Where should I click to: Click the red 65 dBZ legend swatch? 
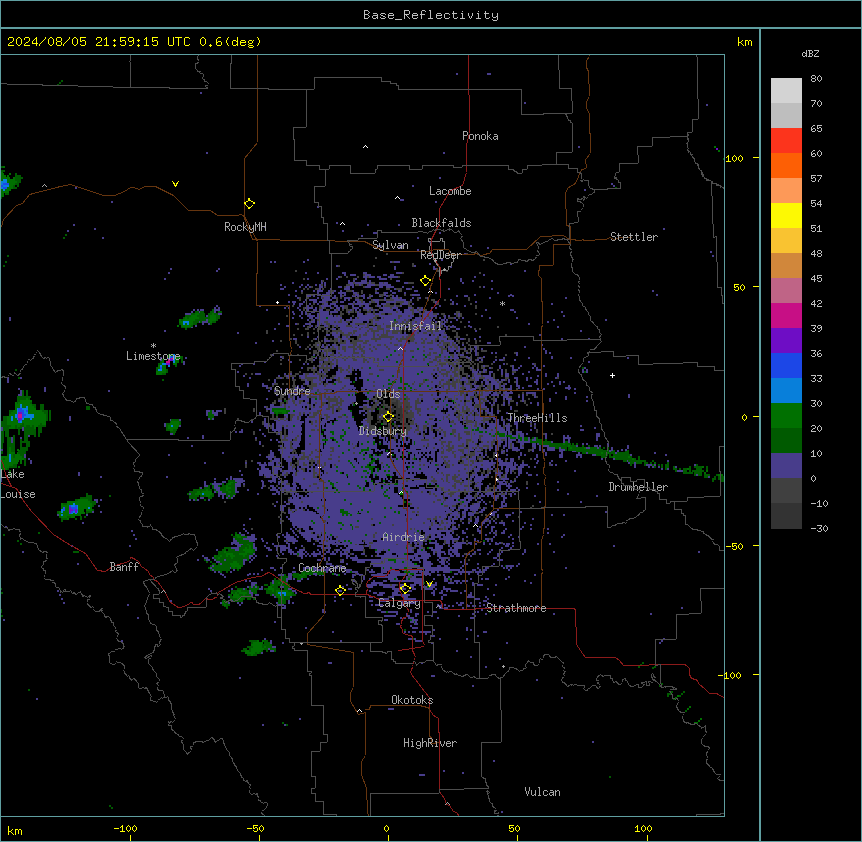click(x=786, y=140)
